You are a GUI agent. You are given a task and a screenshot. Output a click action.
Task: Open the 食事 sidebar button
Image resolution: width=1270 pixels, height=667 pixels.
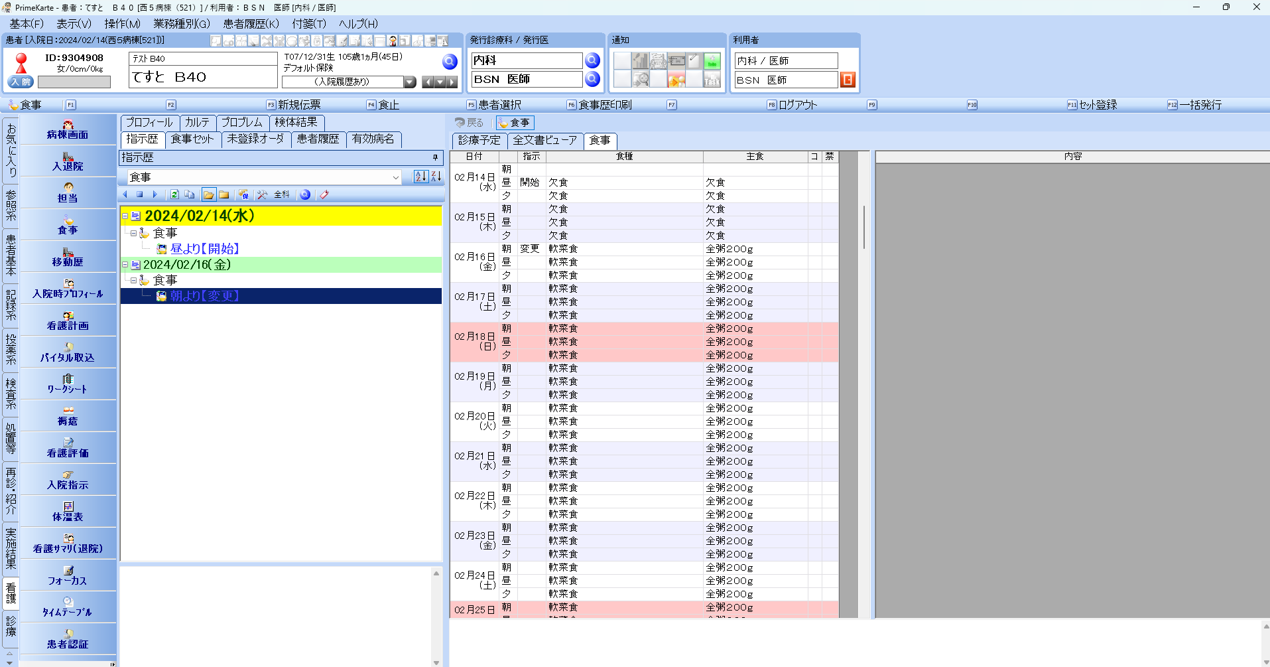coord(67,227)
